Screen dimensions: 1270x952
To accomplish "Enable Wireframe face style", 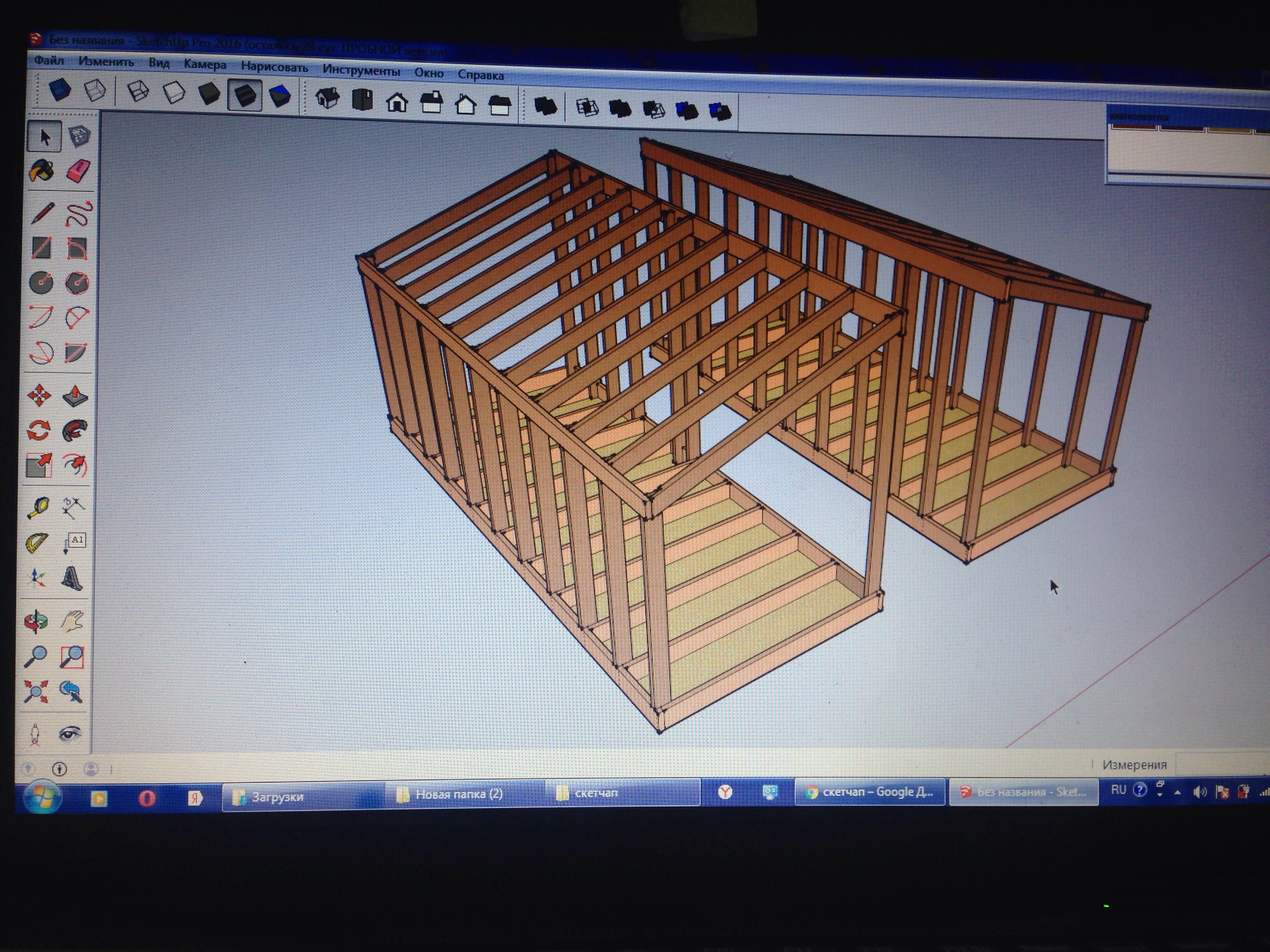I will (x=139, y=91).
